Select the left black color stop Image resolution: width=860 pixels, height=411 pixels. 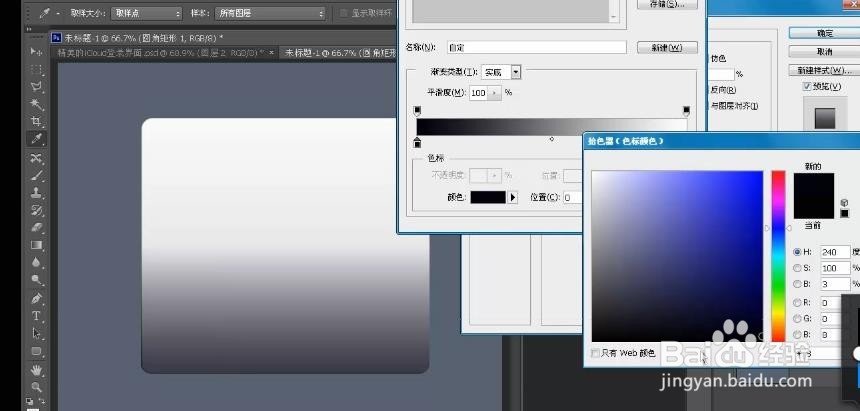point(417,143)
